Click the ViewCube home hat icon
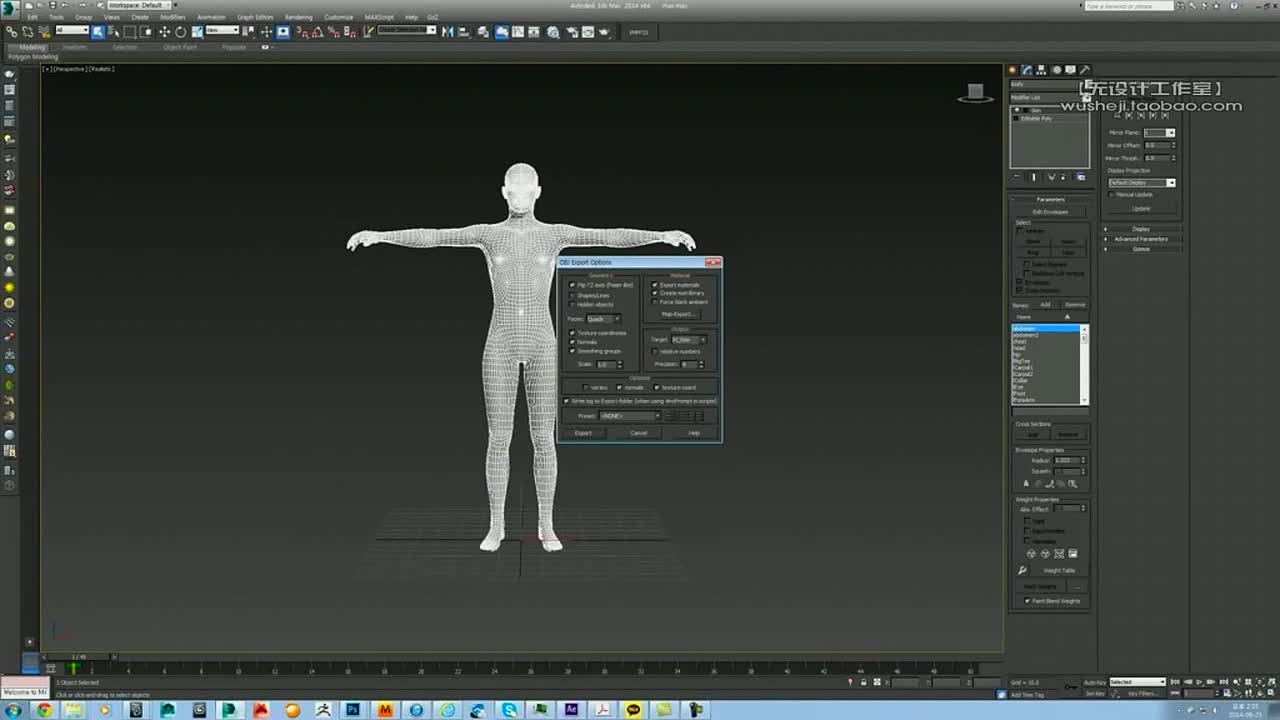The width and height of the screenshot is (1280, 720). coord(975,92)
